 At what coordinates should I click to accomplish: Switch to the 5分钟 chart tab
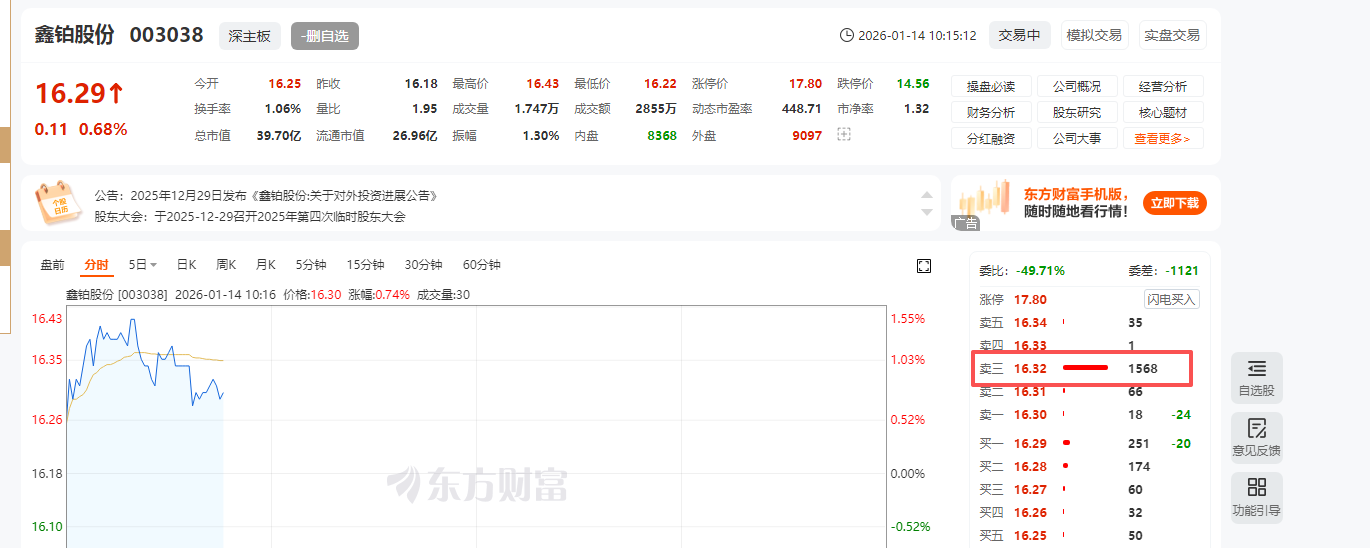pos(311,265)
